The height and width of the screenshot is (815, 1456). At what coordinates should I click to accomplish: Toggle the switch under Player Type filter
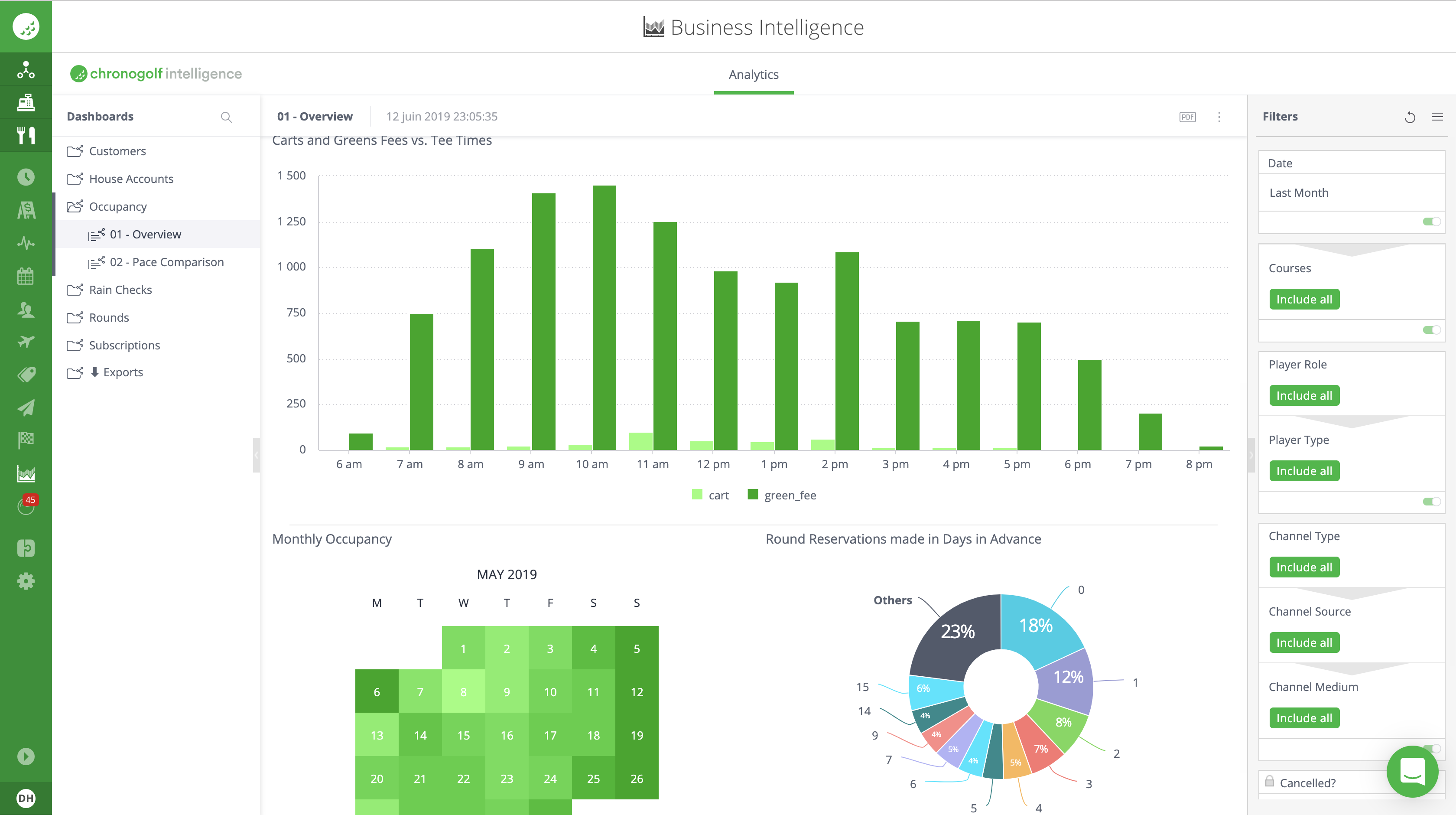point(1430,501)
